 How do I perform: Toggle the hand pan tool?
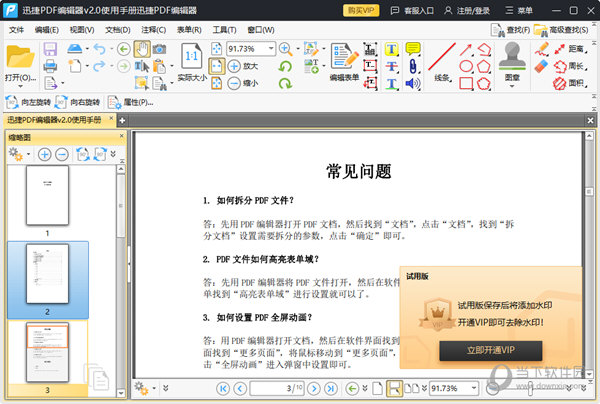(142, 49)
